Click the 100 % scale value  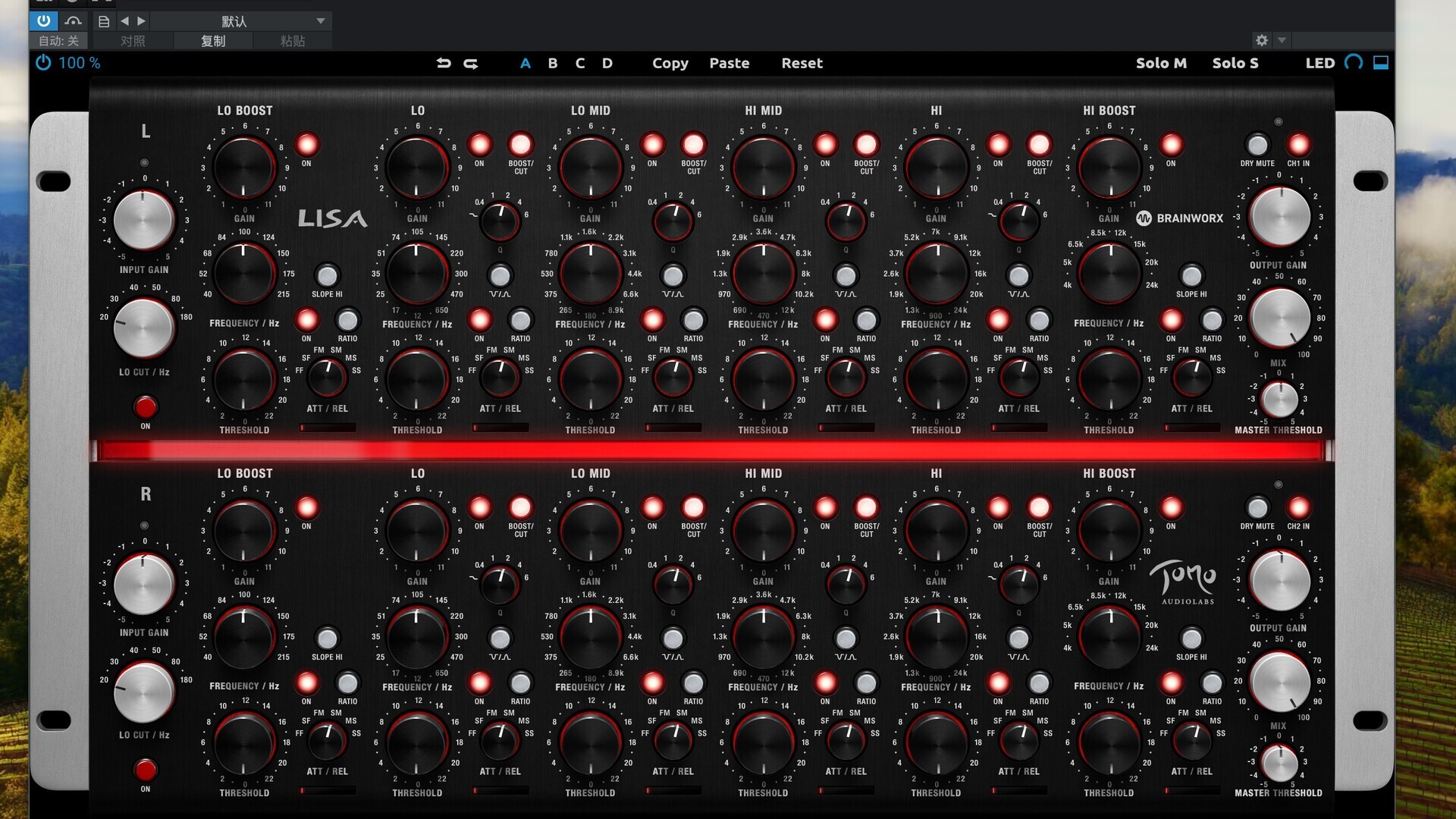click(x=79, y=63)
